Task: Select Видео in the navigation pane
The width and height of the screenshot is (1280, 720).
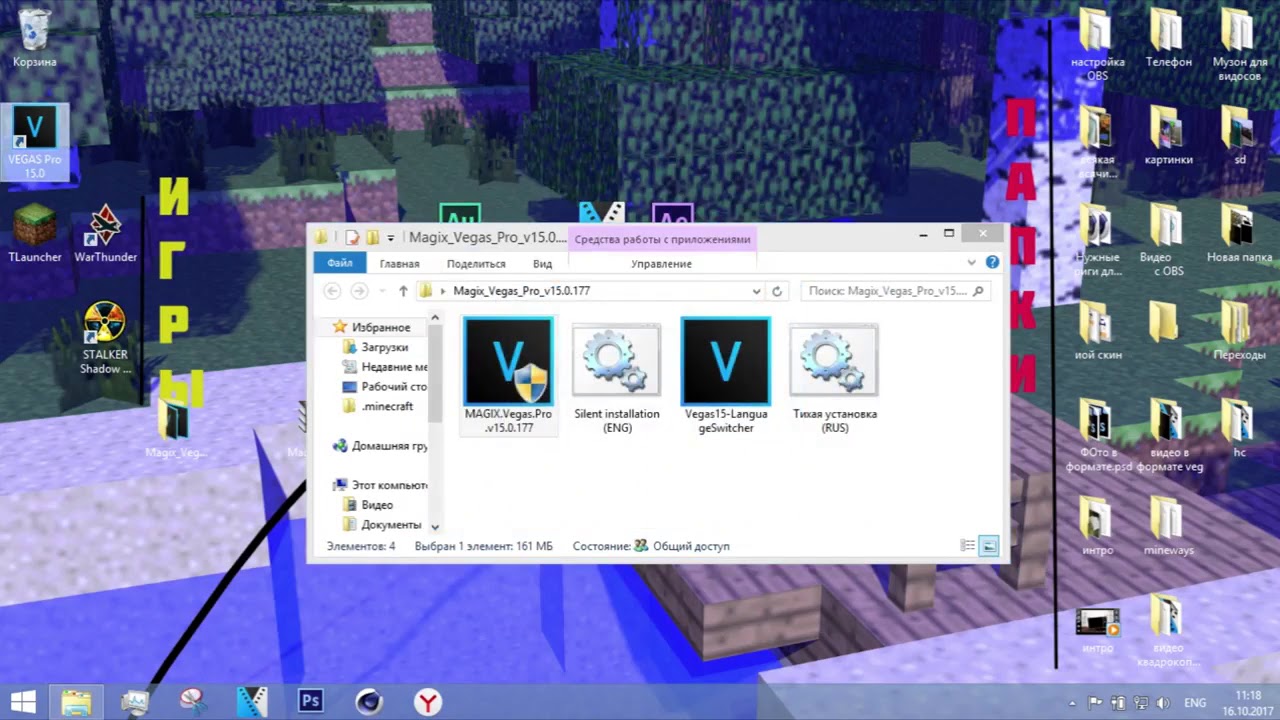Action: click(368, 505)
